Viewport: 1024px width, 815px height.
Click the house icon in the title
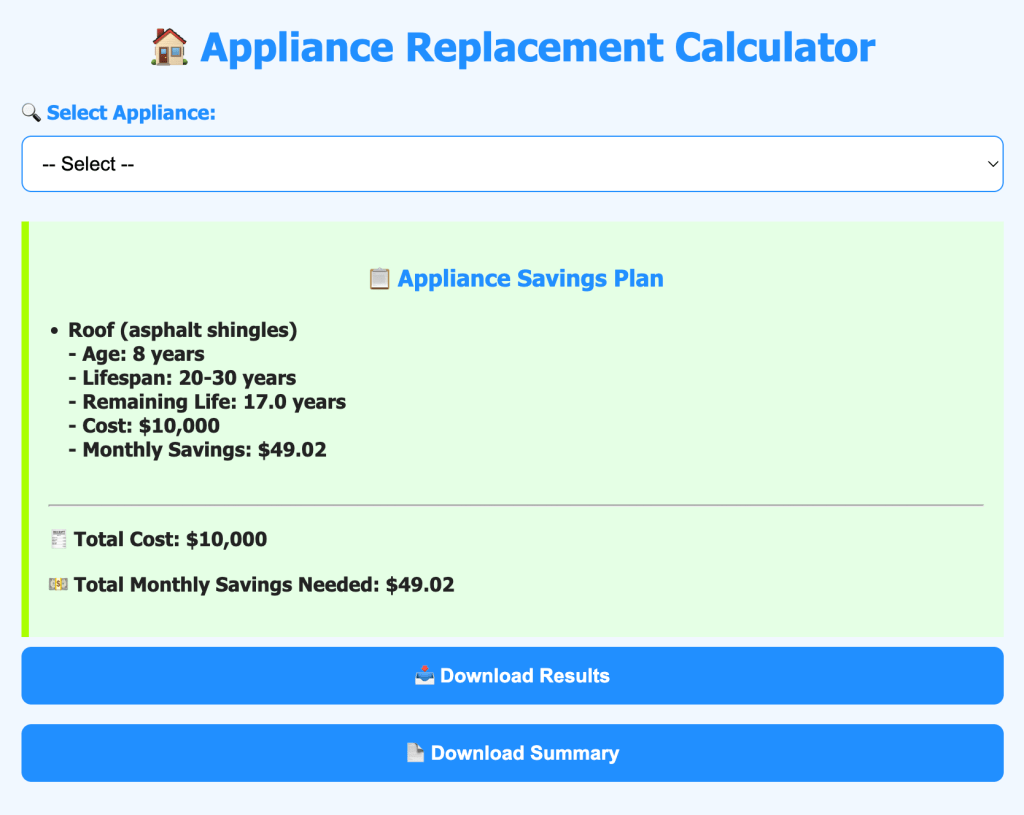(x=169, y=47)
